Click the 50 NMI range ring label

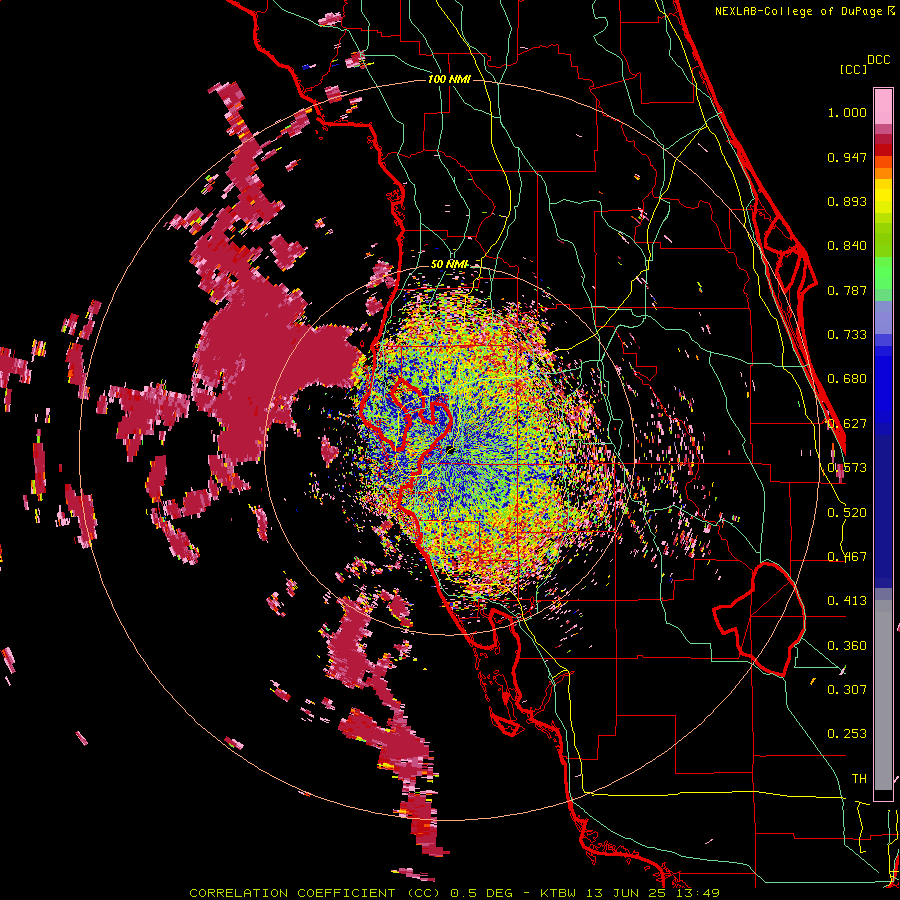coord(449,264)
